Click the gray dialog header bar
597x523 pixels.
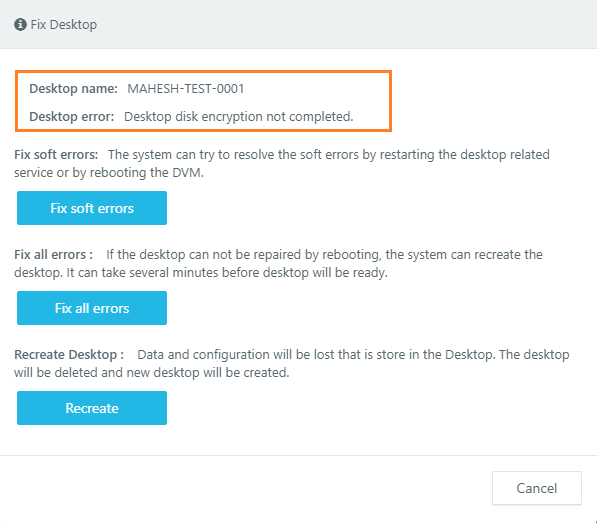tap(298, 24)
